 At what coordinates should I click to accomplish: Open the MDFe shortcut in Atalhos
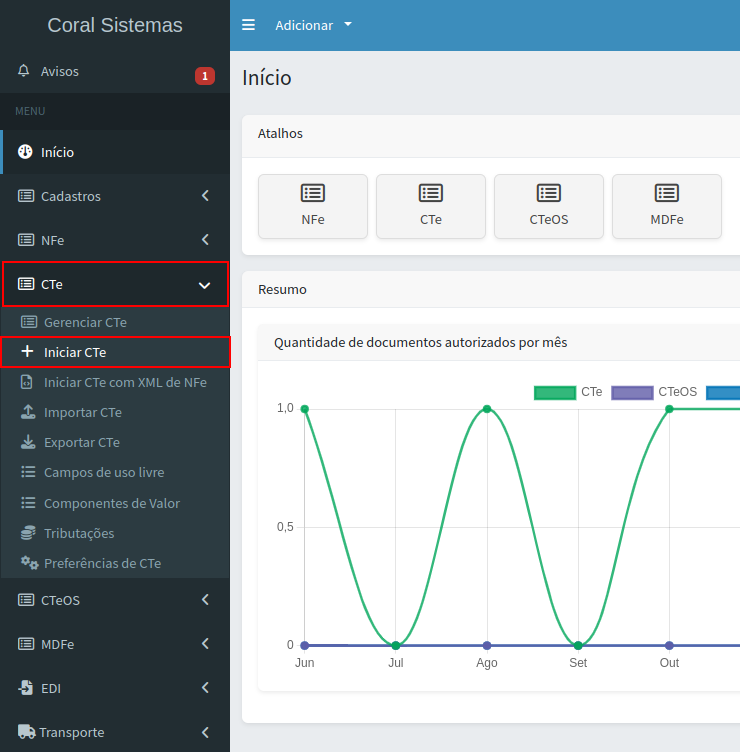coord(667,206)
